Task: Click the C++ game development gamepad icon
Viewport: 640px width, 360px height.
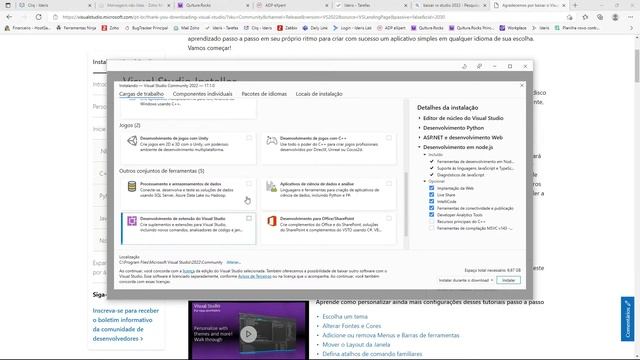Action: coord(271,141)
